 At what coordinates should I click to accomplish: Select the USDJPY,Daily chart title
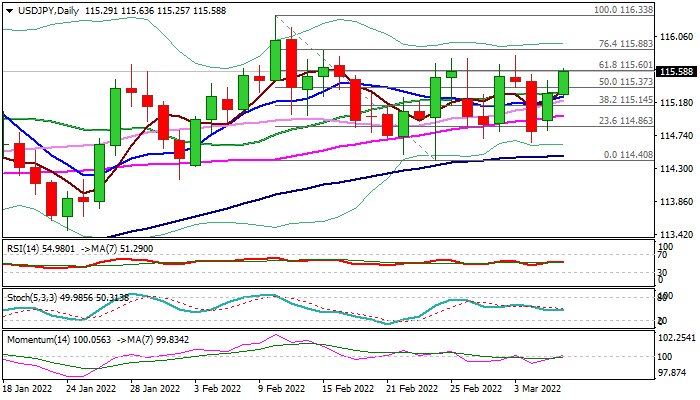[48, 11]
